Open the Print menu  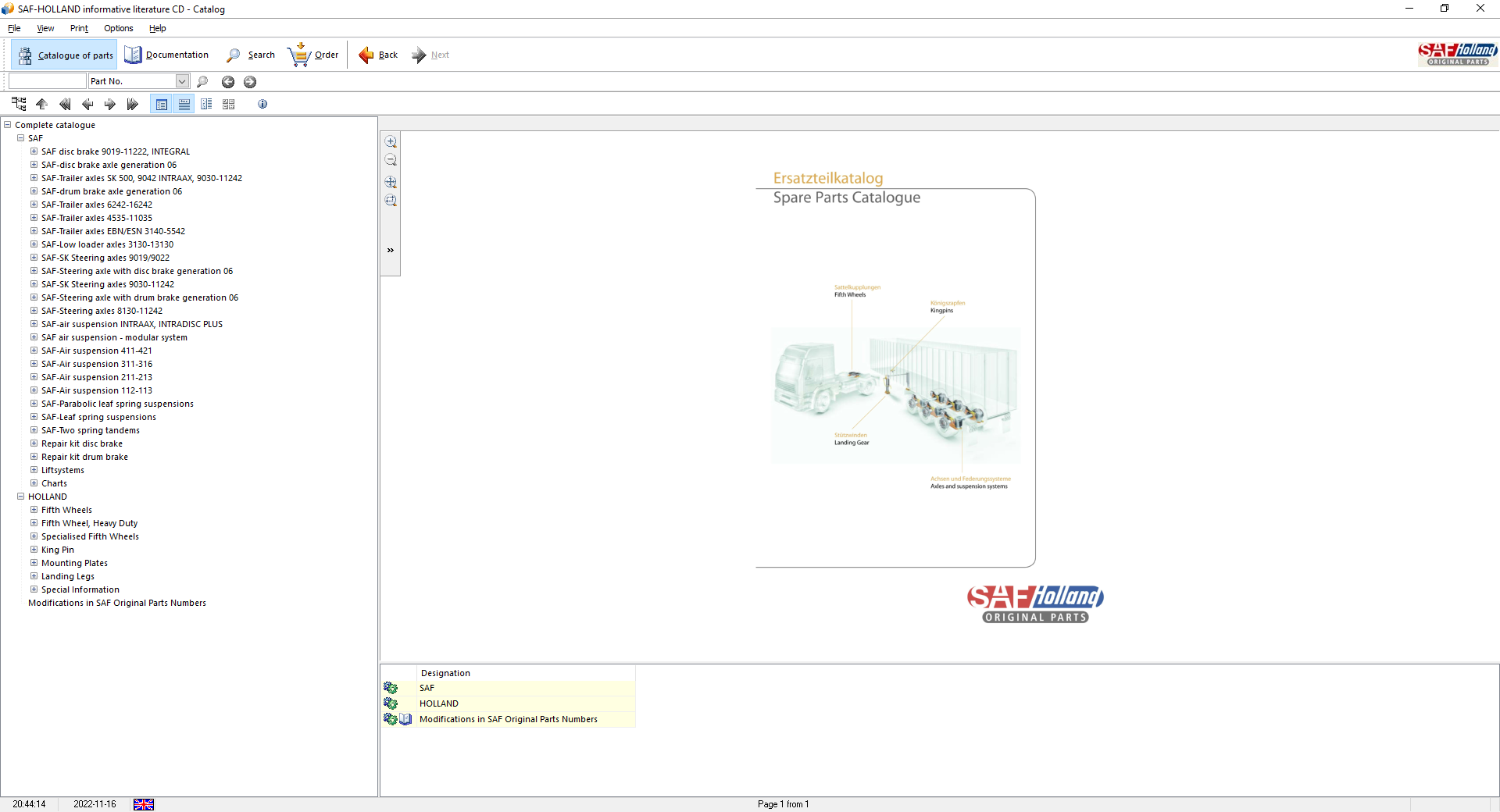click(79, 28)
